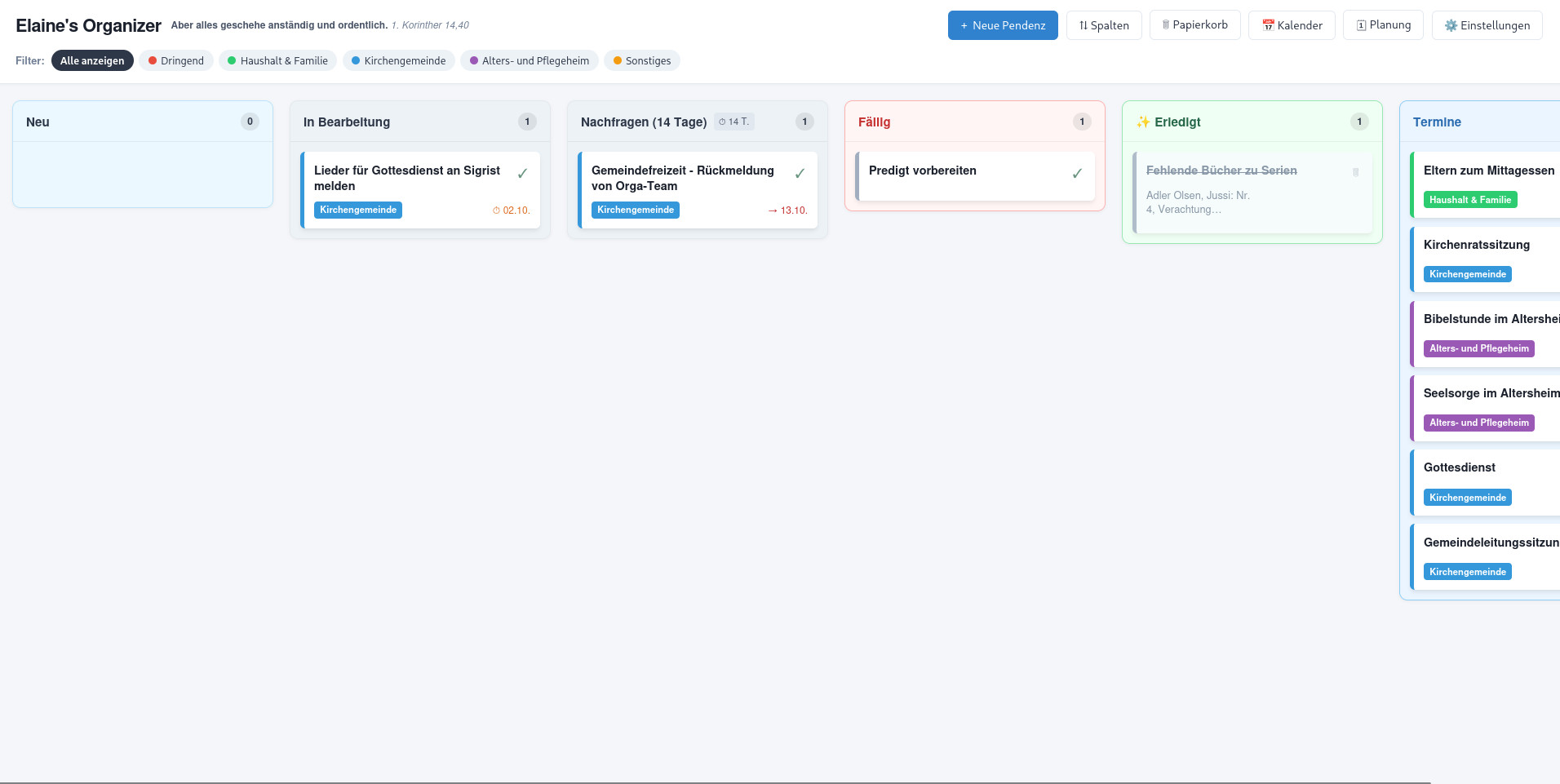The height and width of the screenshot is (784, 1560).
Task: Click the count badge in Neu column
Action: (x=250, y=122)
